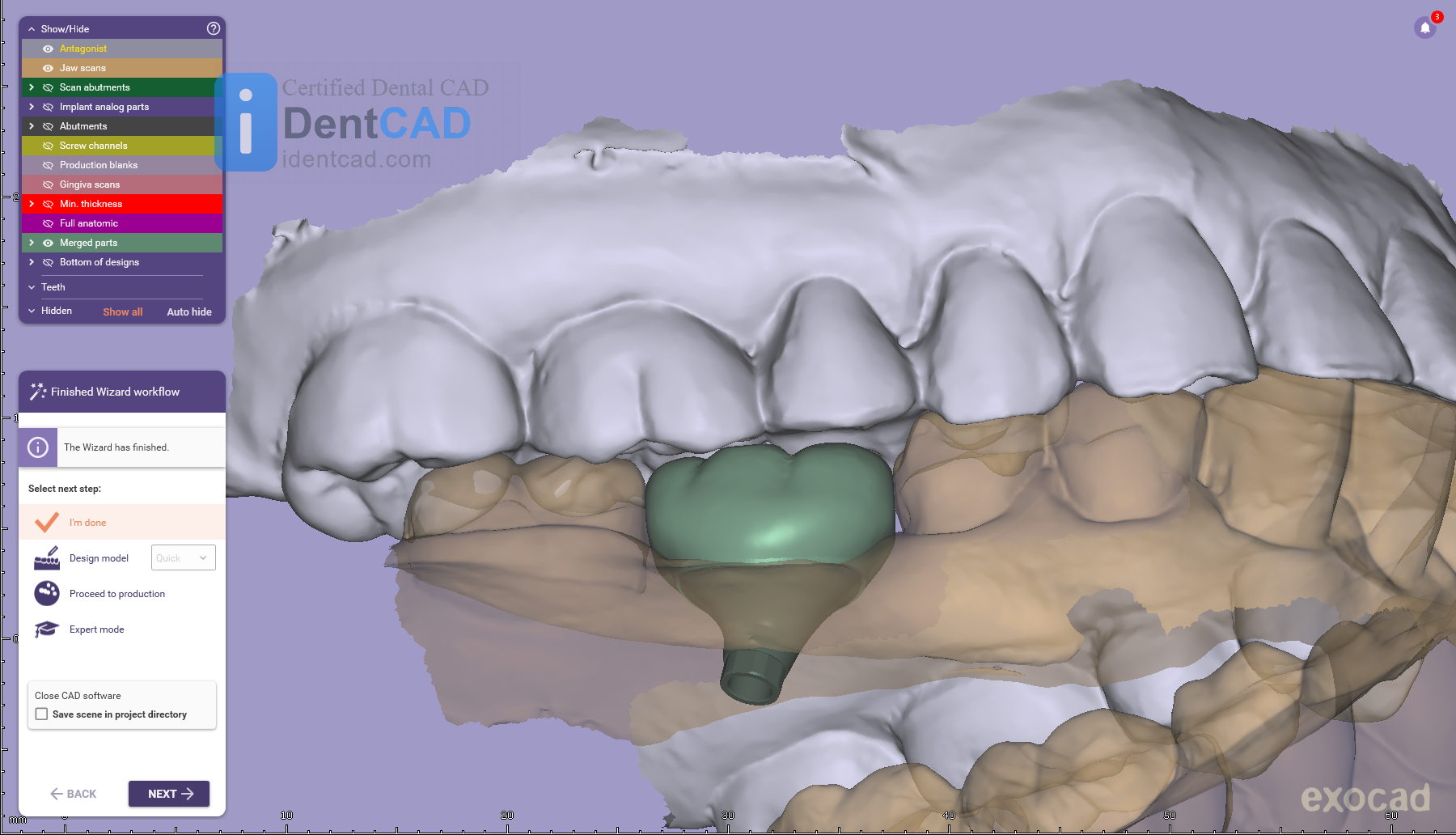This screenshot has width=1456, height=835.
Task: Open the Quick design model dropdown
Action: click(184, 558)
